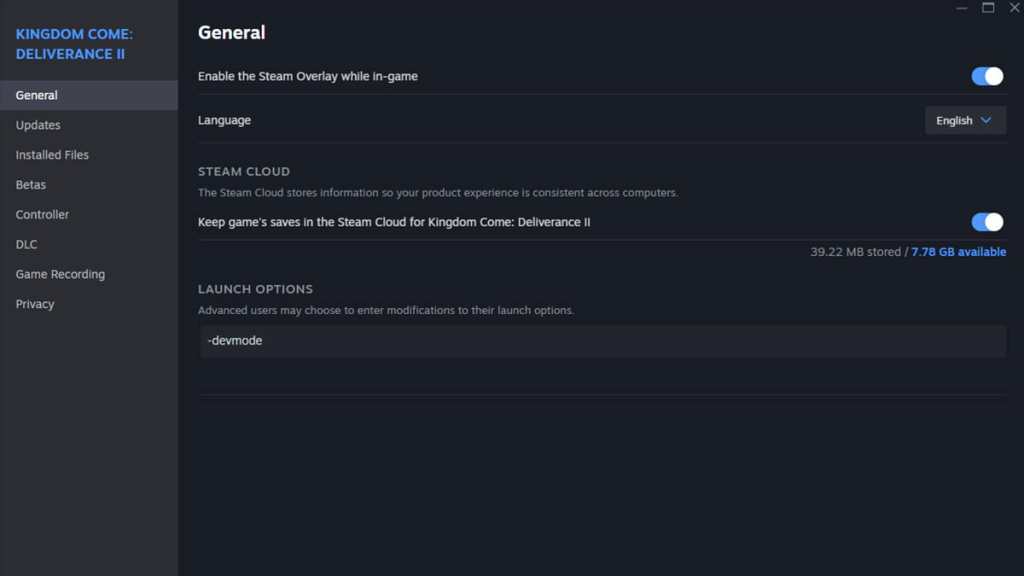Image resolution: width=1024 pixels, height=576 pixels.
Task: Open Game Recording settings
Action: [x=60, y=274]
